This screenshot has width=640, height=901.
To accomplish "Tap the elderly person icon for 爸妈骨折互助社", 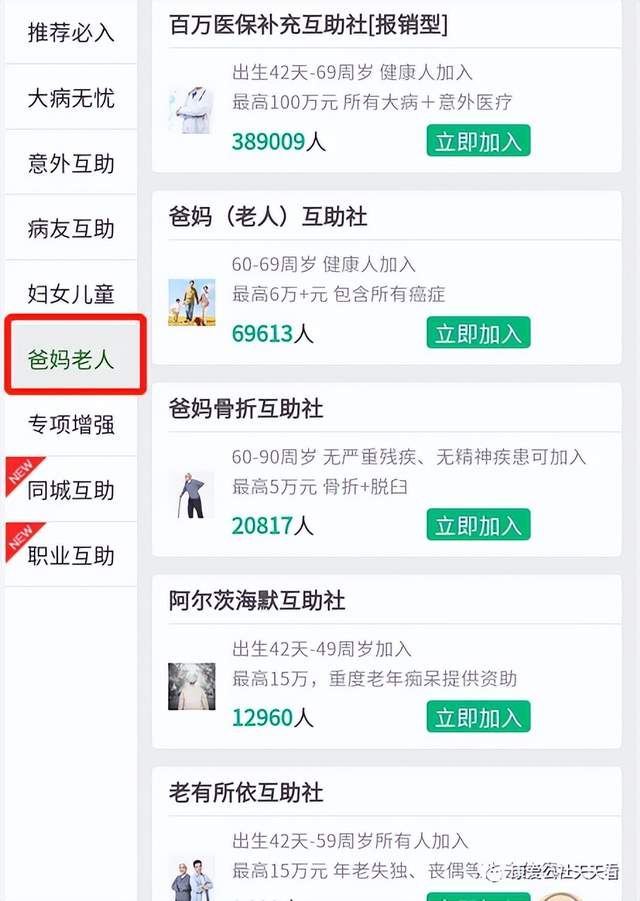I will click(x=191, y=494).
